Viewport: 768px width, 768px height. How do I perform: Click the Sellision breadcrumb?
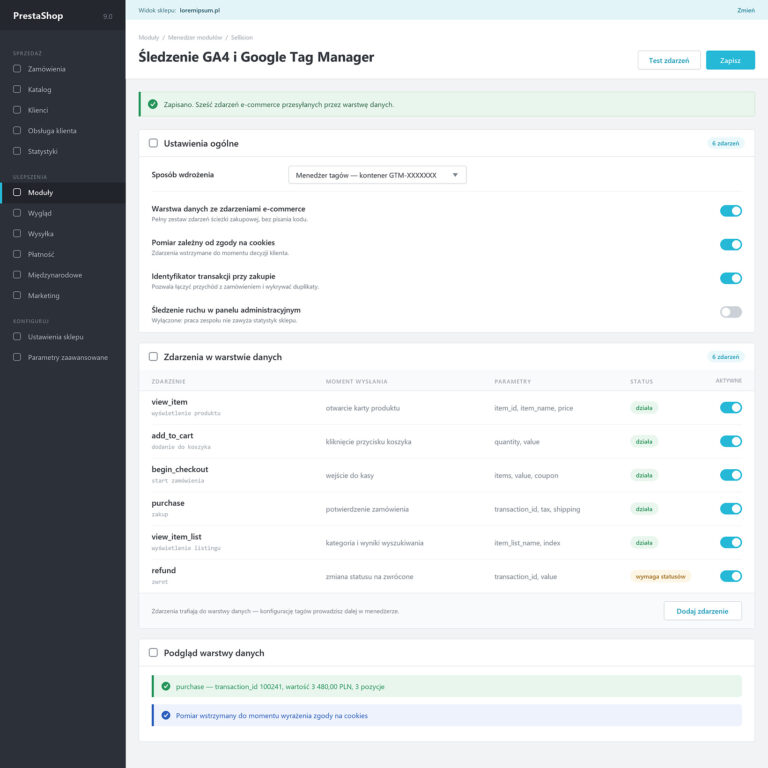[242, 37]
